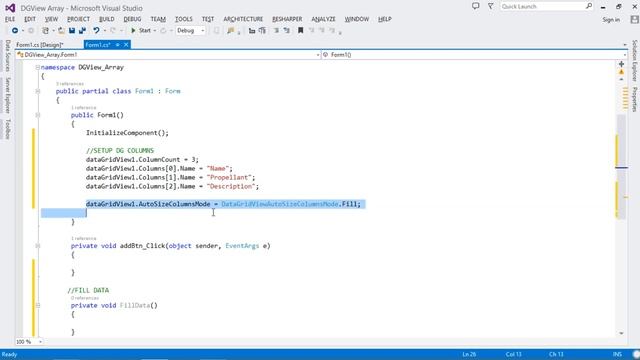Open the Debug configuration dropdown
This screenshot has height=360, width=640.
191,31
